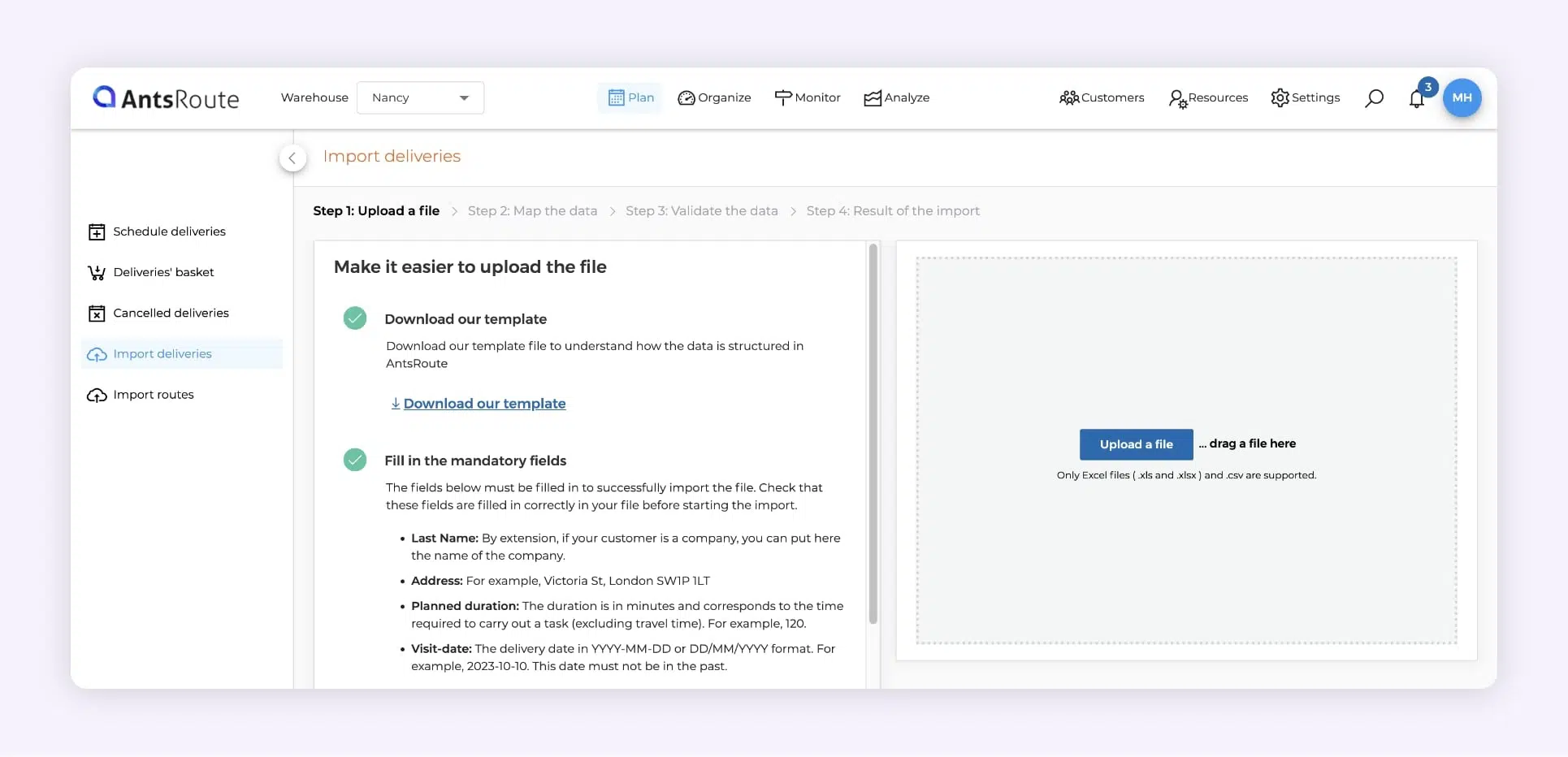Open the Nancy warehouse dropdown
This screenshot has height=757, width=1568.
[x=420, y=97]
